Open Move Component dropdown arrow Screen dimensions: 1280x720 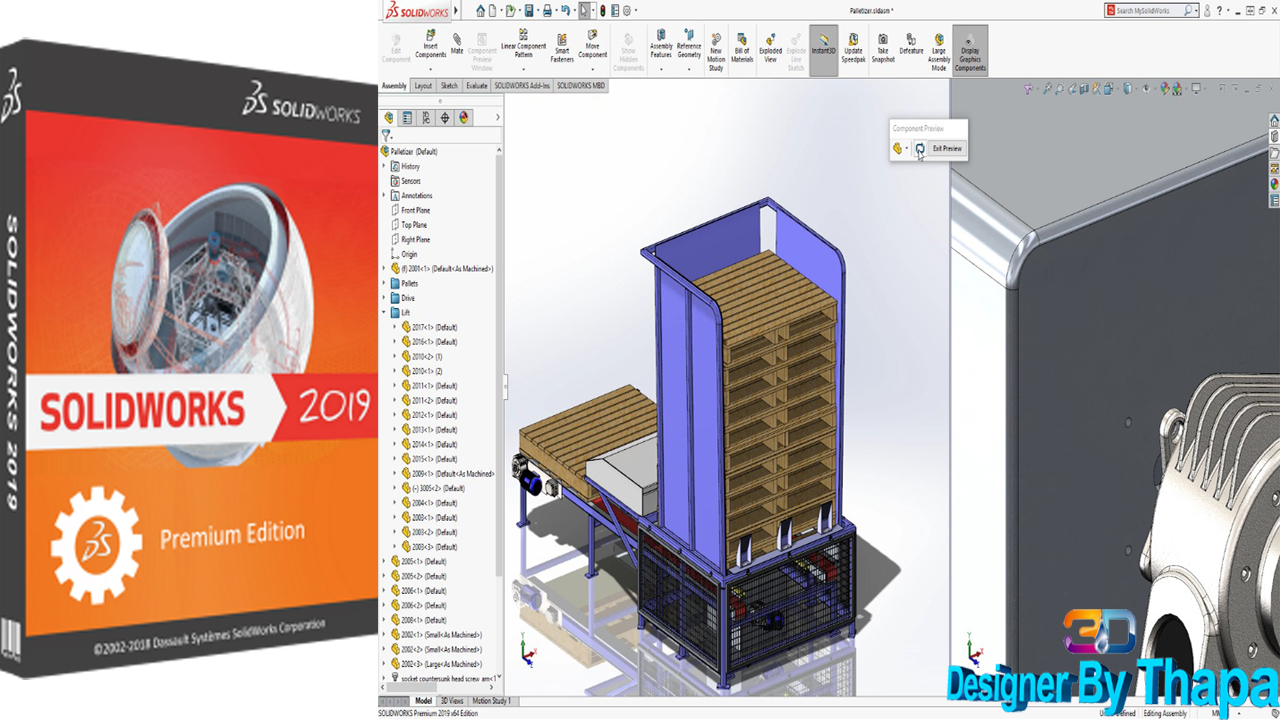593,69
